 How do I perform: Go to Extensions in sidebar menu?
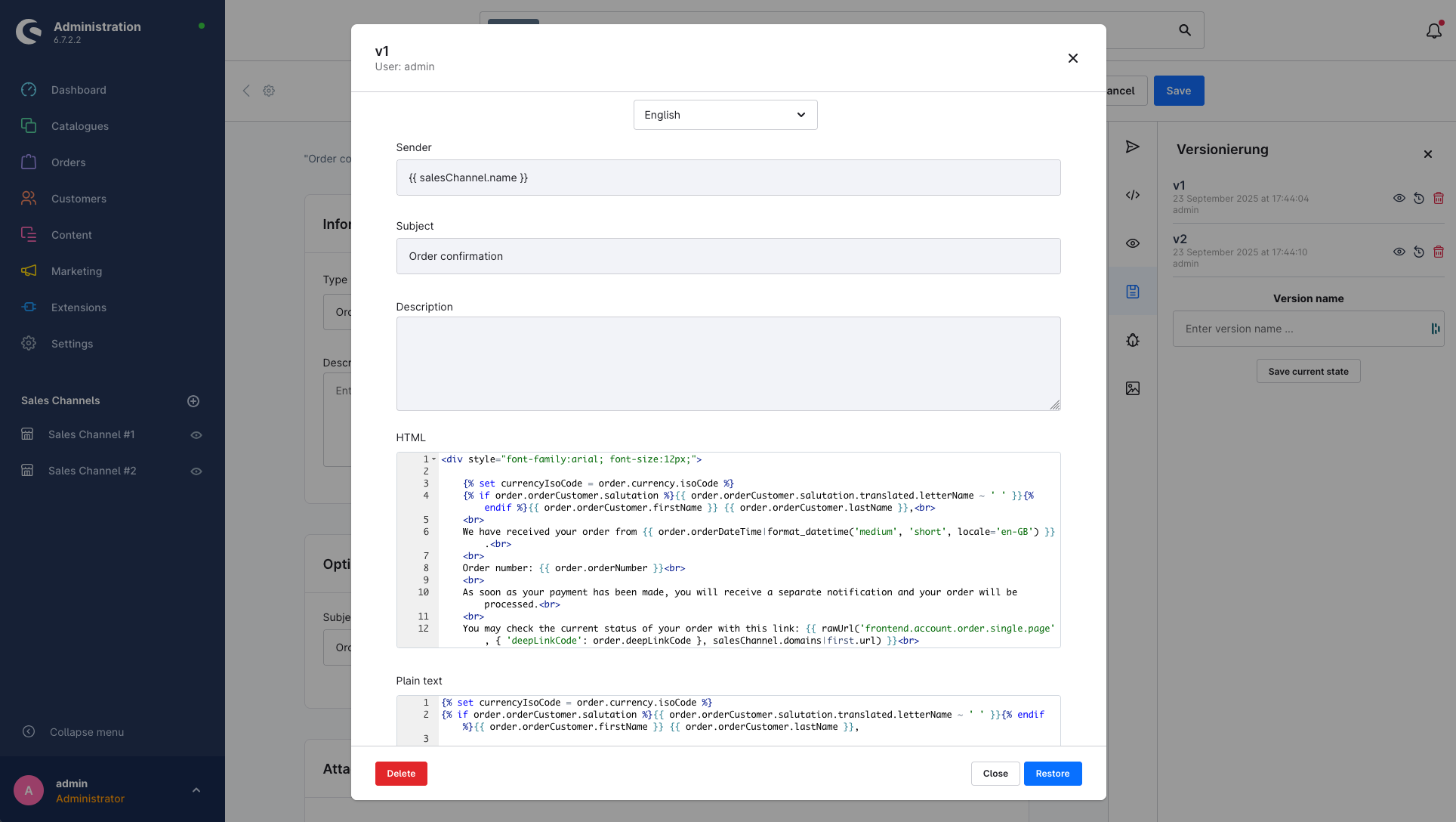[79, 307]
